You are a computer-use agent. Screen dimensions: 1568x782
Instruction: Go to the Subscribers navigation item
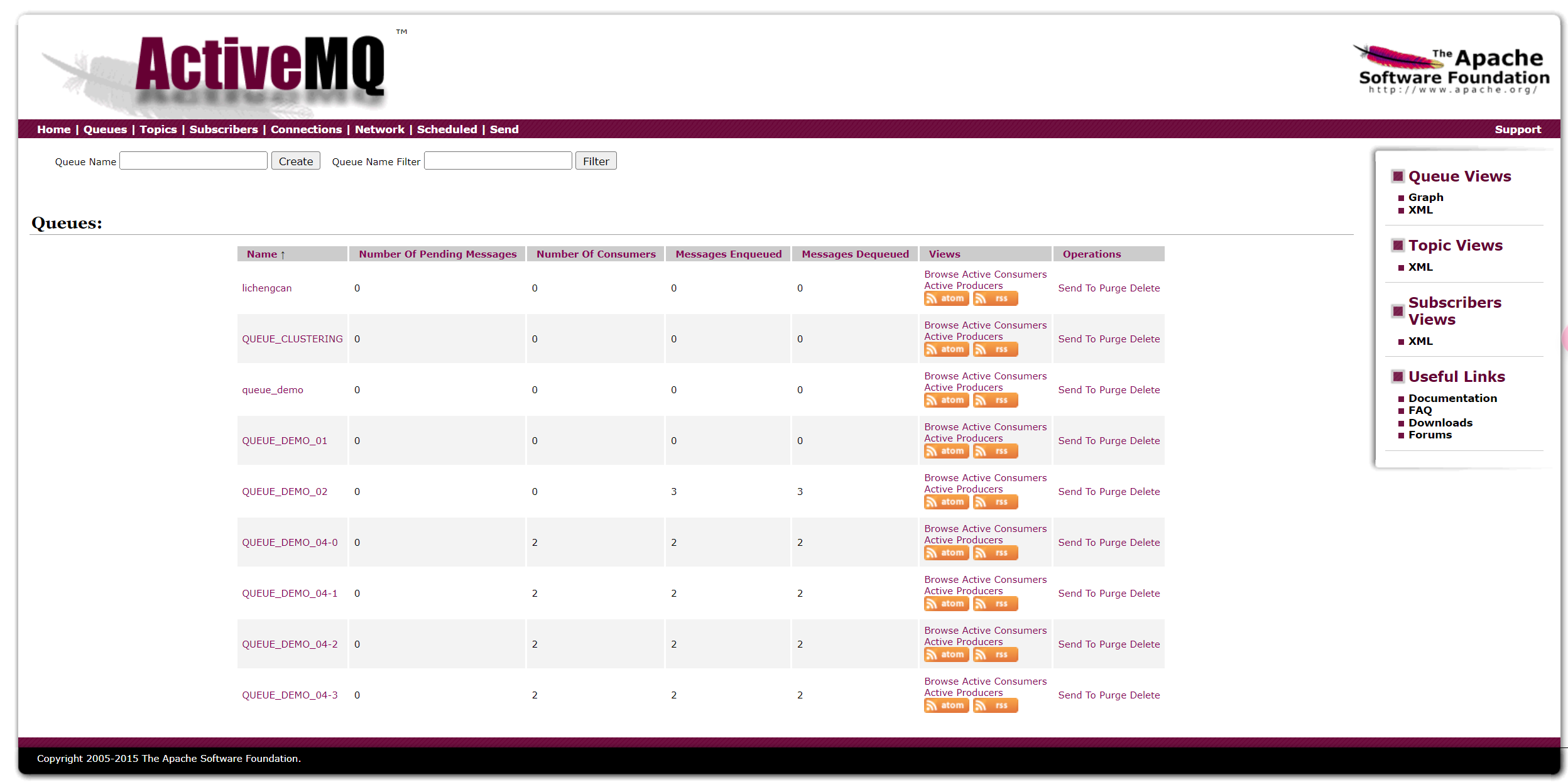click(223, 129)
